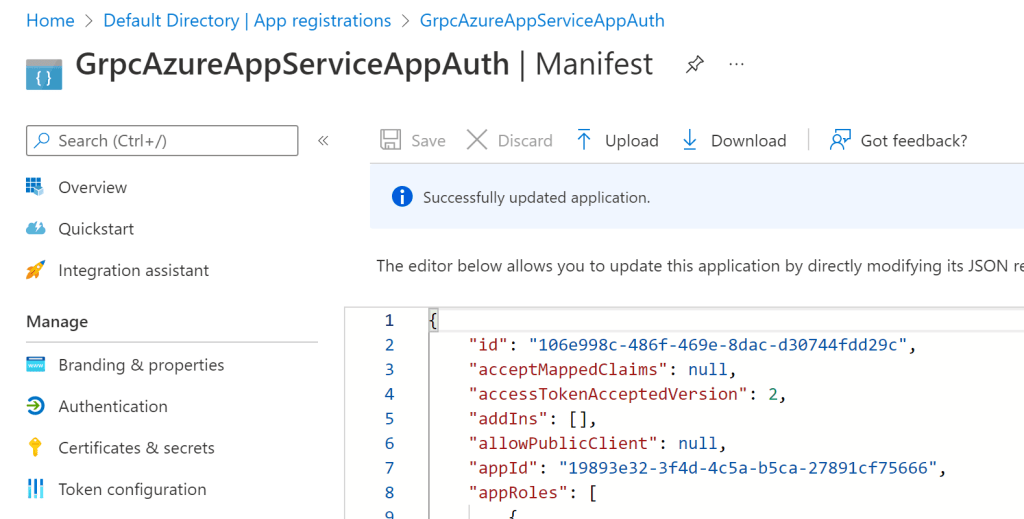The width and height of the screenshot is (1024, 519).
Task: Go to Default Directory App registrations breadcrumb
Action: point(247,20)
